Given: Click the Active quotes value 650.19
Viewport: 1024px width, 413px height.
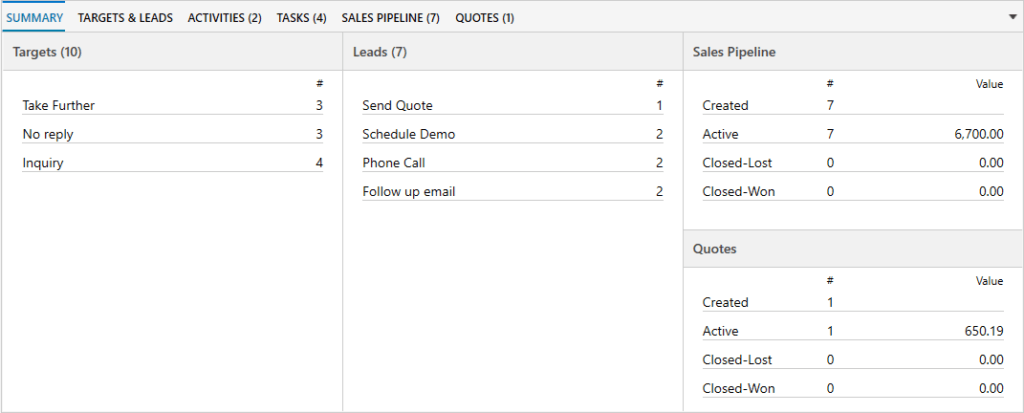Looking at the screenshot, I should pyautogui.click(x=983, y=331).
